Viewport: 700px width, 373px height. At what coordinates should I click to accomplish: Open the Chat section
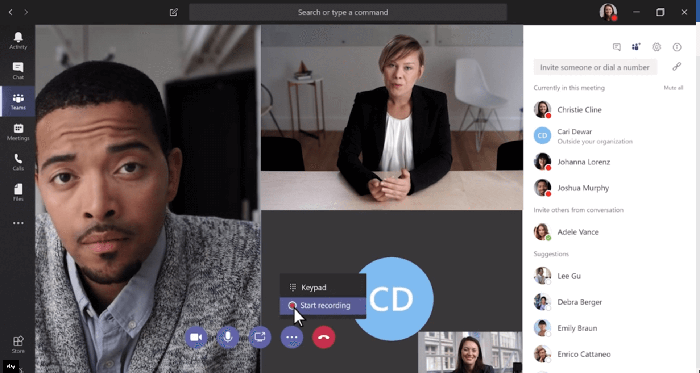coord(18,71)
